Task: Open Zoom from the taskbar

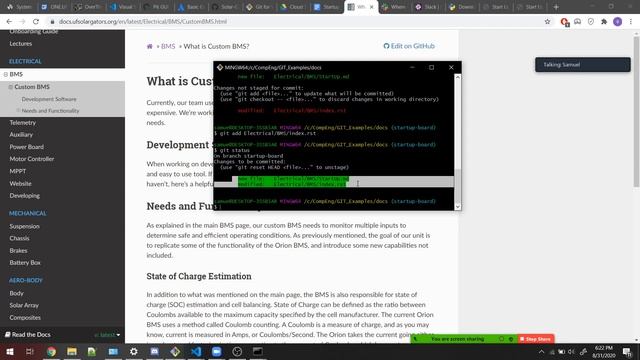Action: point(217,351)
